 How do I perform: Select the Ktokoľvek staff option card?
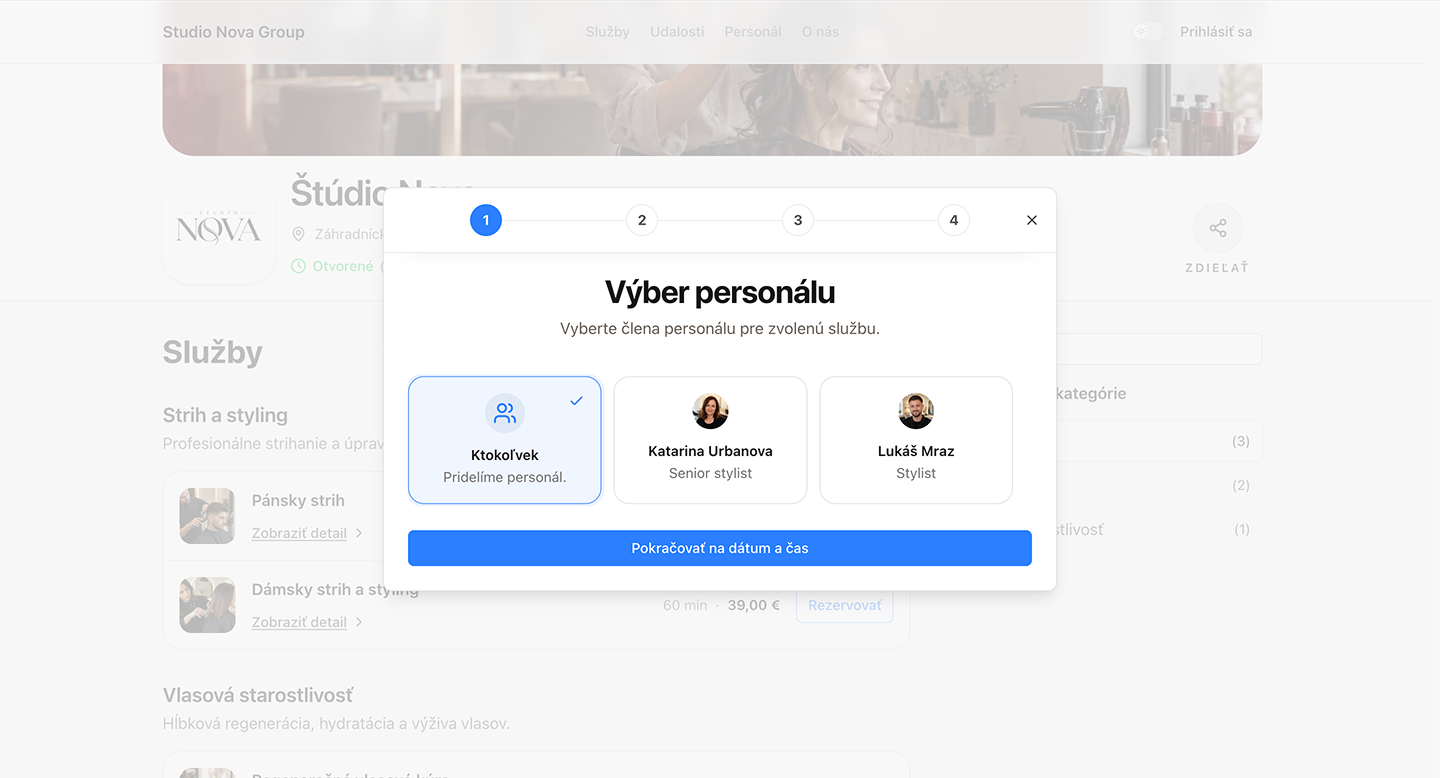coord(505,440)
